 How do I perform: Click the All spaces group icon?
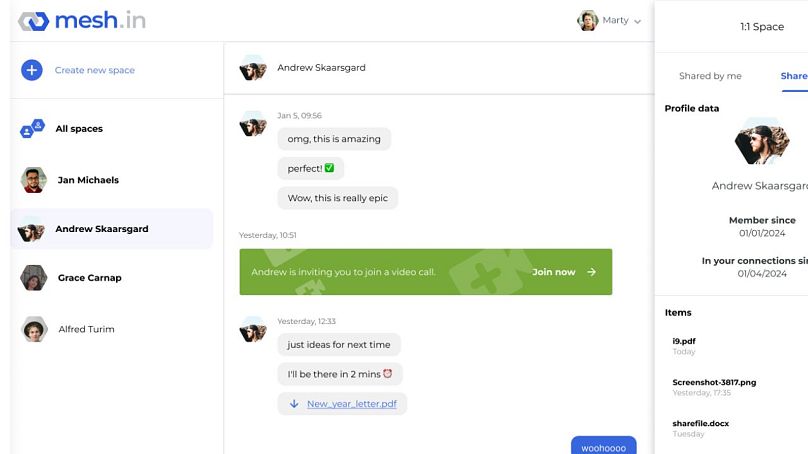coord(33,129)
